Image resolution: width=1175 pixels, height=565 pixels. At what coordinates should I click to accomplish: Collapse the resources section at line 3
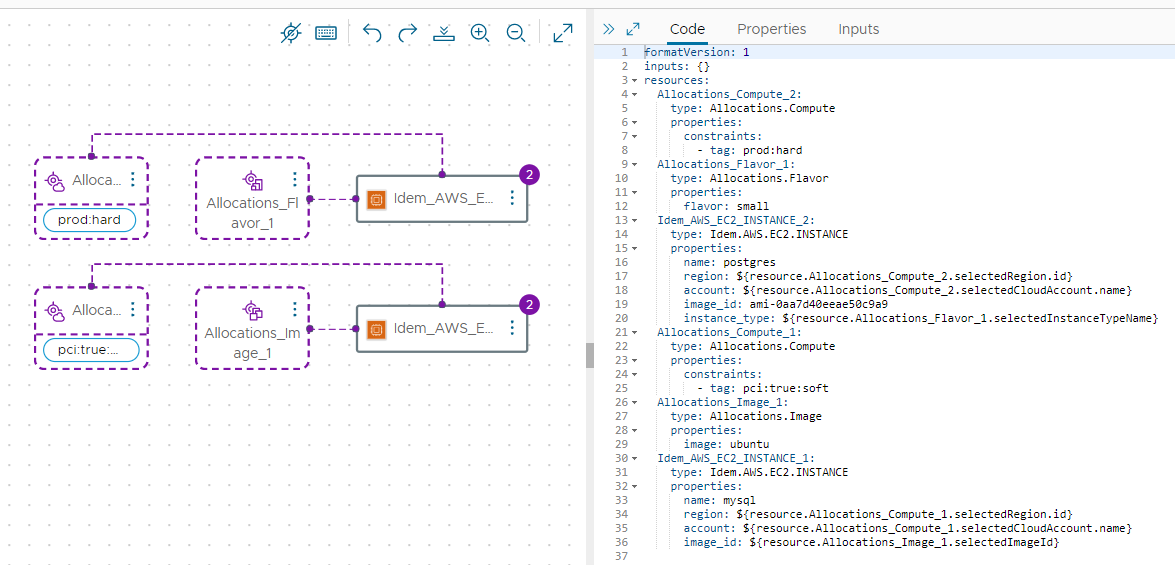click(x=634, y=80)
